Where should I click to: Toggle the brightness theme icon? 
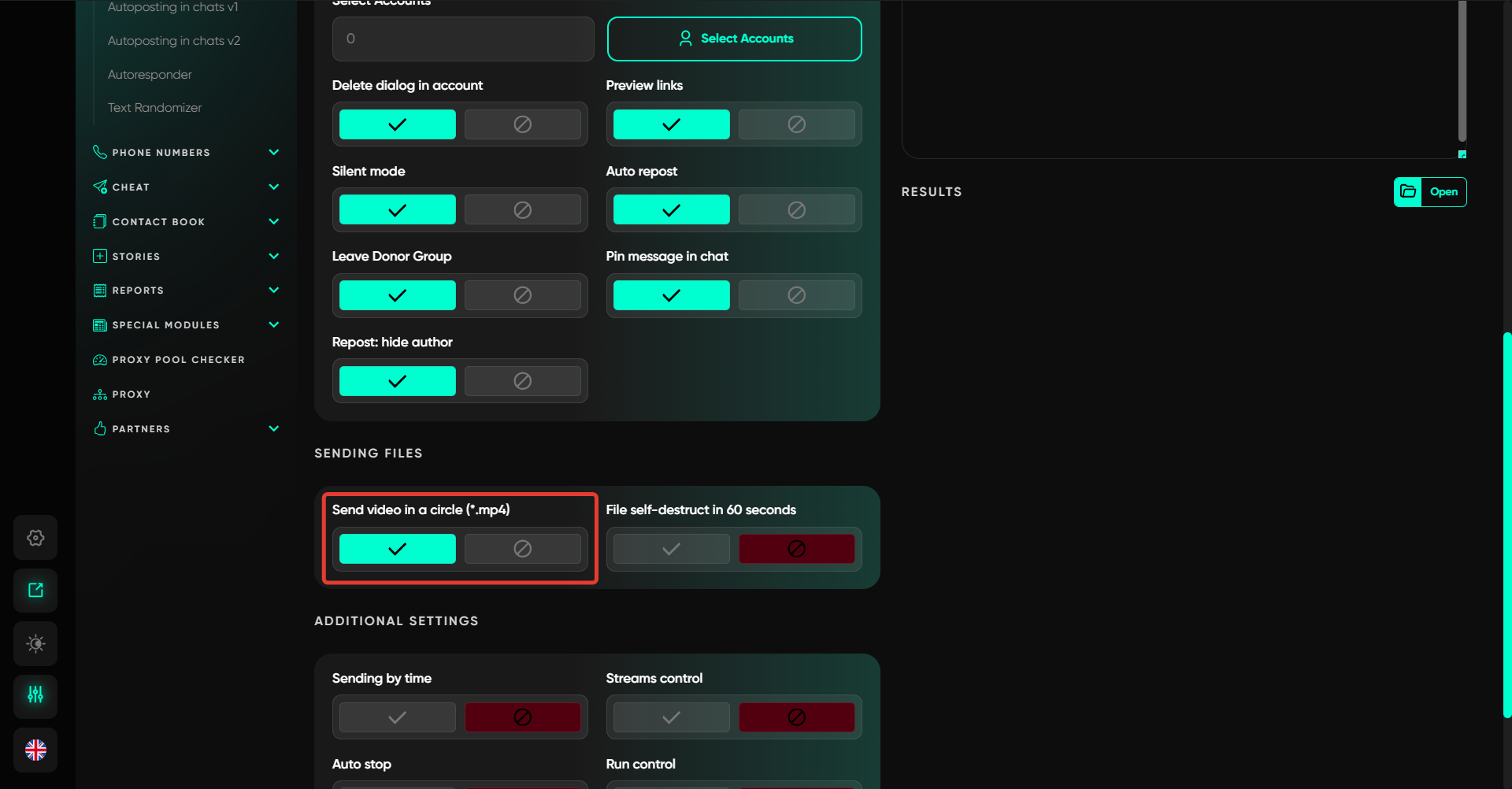35,643
